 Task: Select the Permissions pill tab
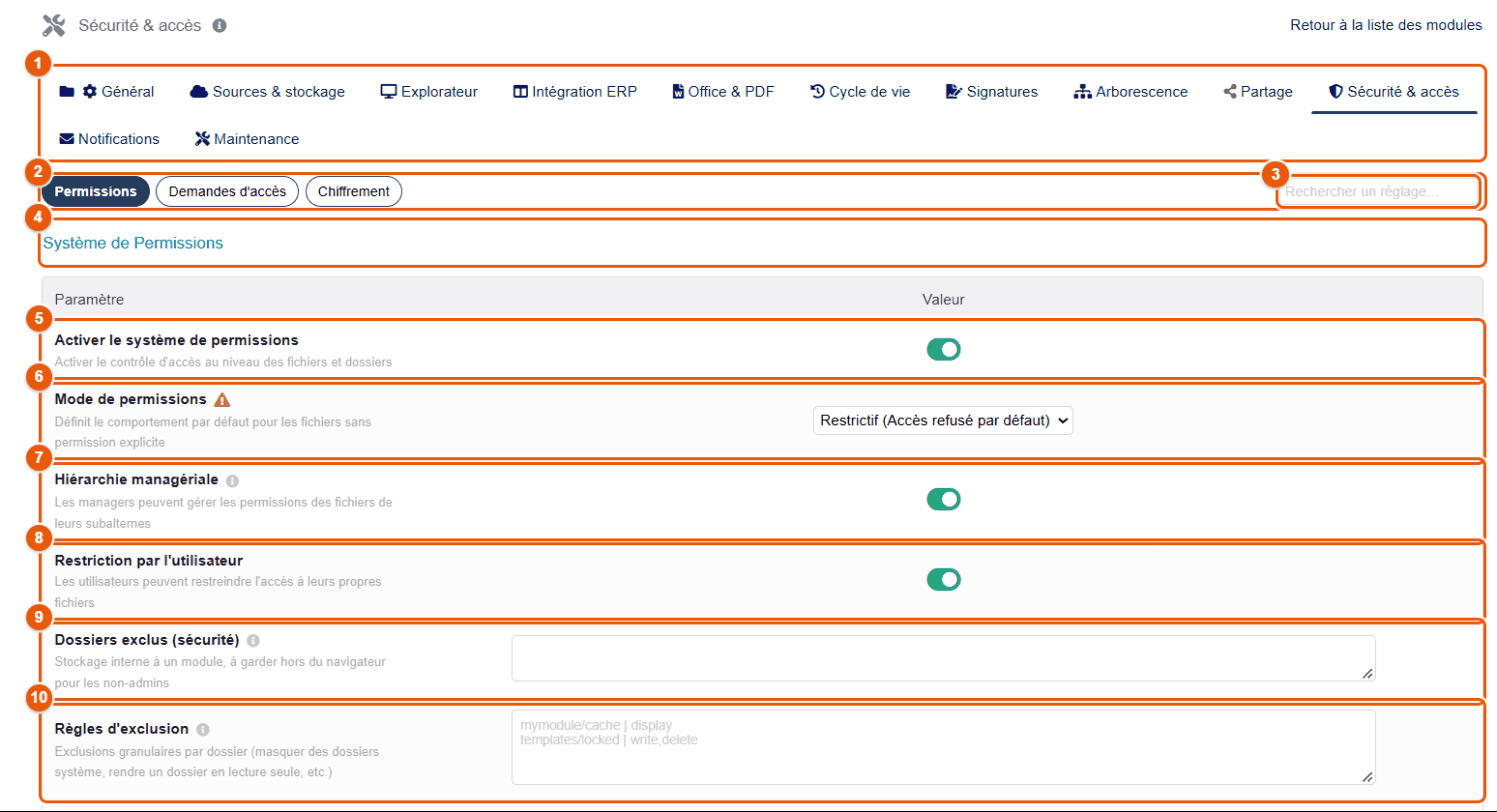[96, 191]
